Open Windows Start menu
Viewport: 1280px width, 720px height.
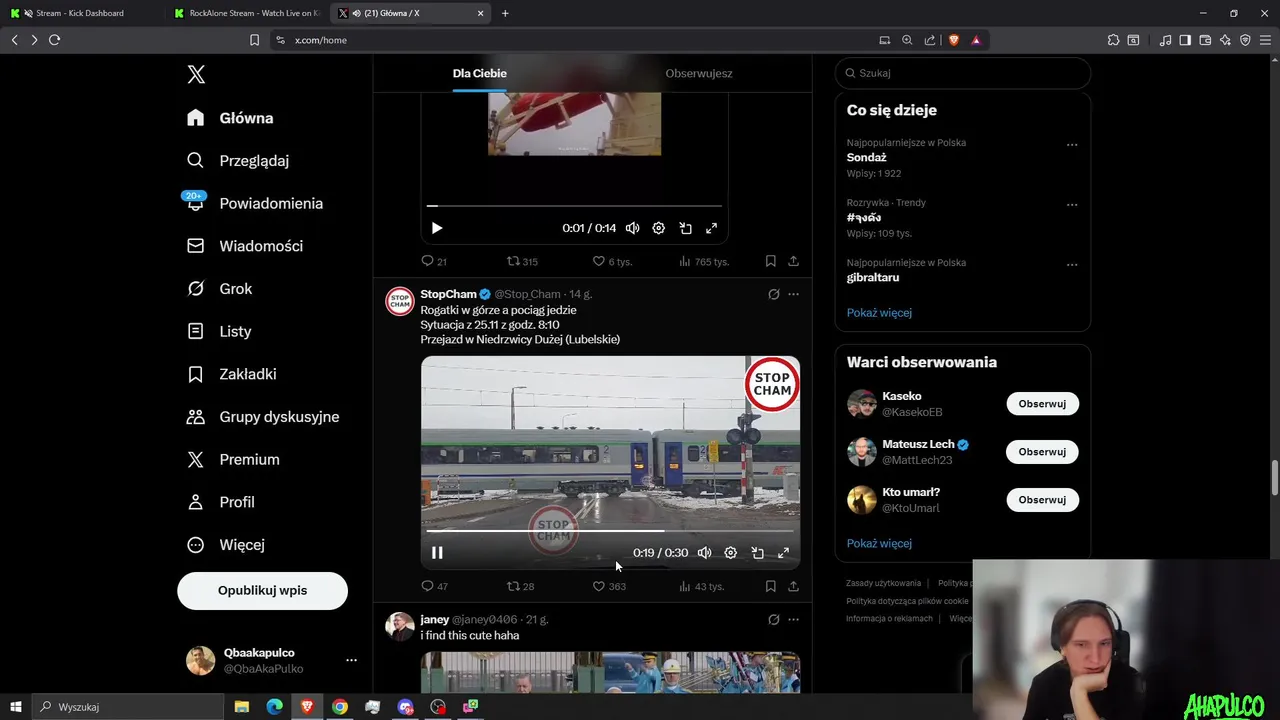(16, 707)
